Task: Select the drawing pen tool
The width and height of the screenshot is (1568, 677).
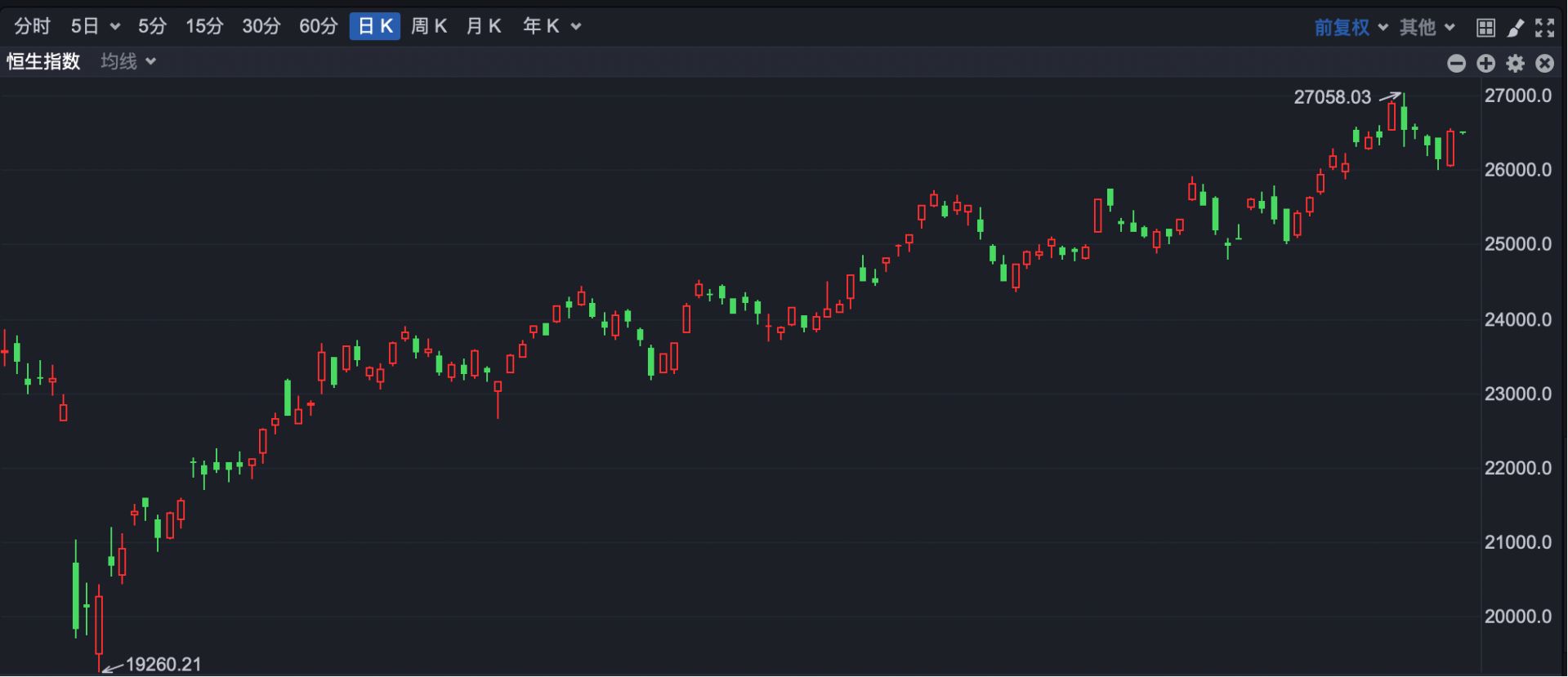Action: pyautogui.click(x=1515, y=28)
